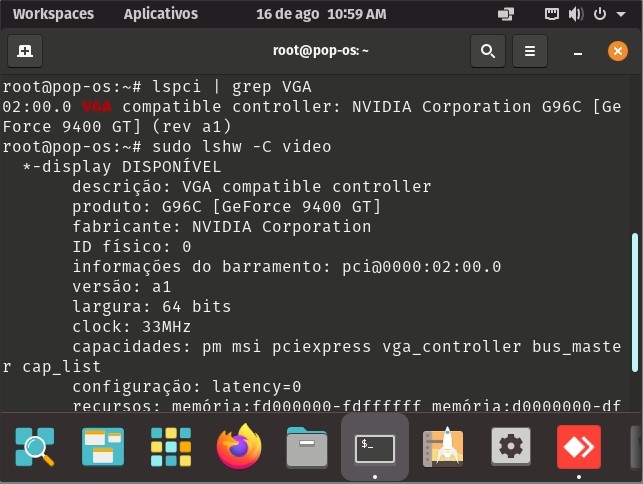
Task: Click the 'largura: 64 bits' line
Action: (152, 306)
